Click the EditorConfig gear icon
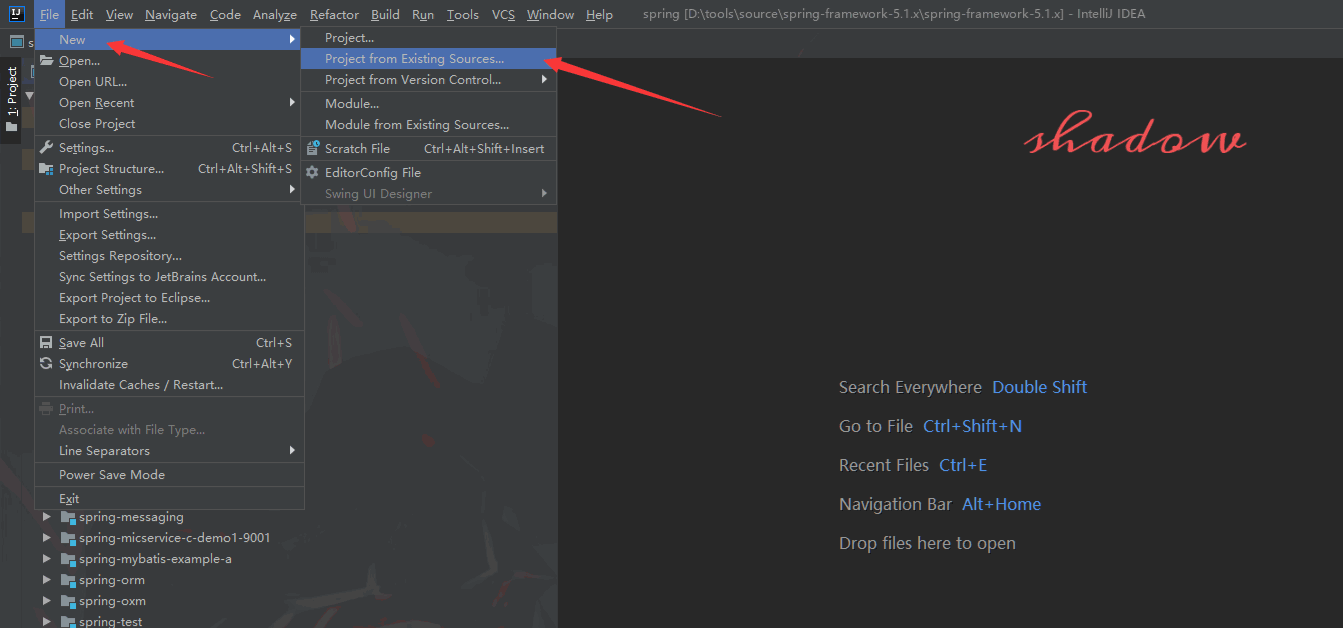This screenshot has width=1343, height=628. tap(313, 172)
